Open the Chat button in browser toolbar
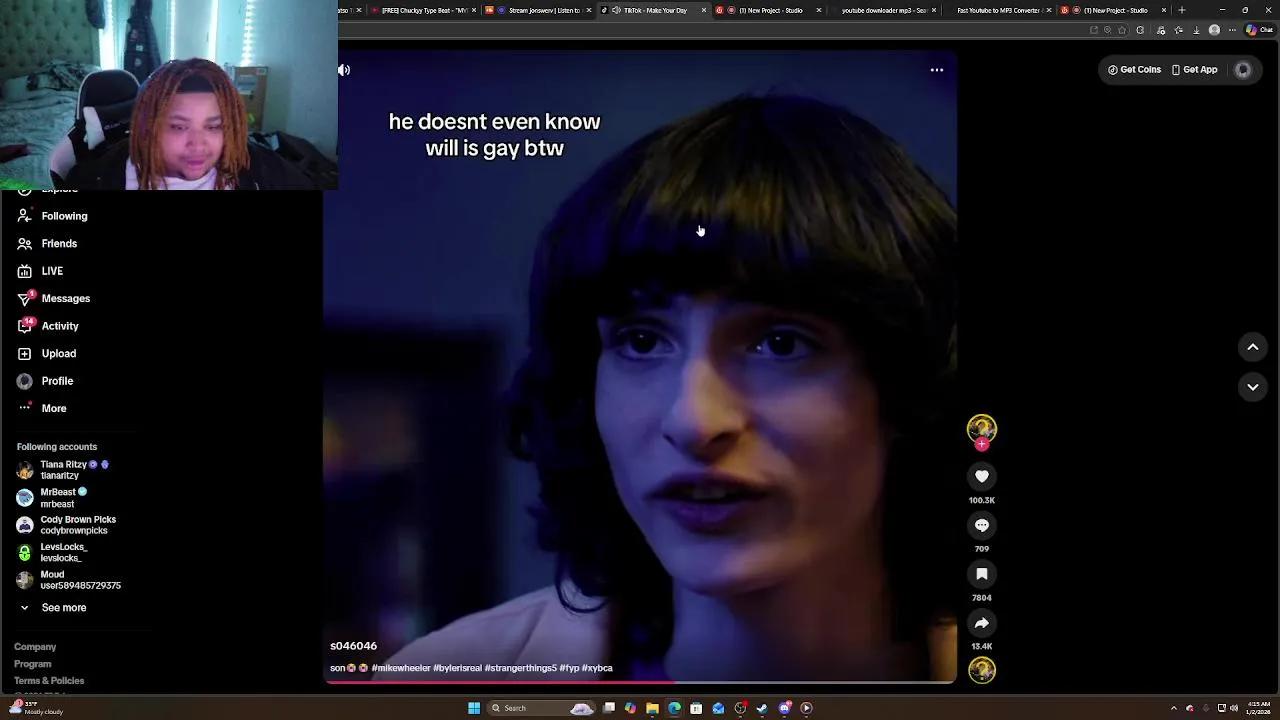1280x720 pixels. pyautogui.click(x=1259, y=30)
